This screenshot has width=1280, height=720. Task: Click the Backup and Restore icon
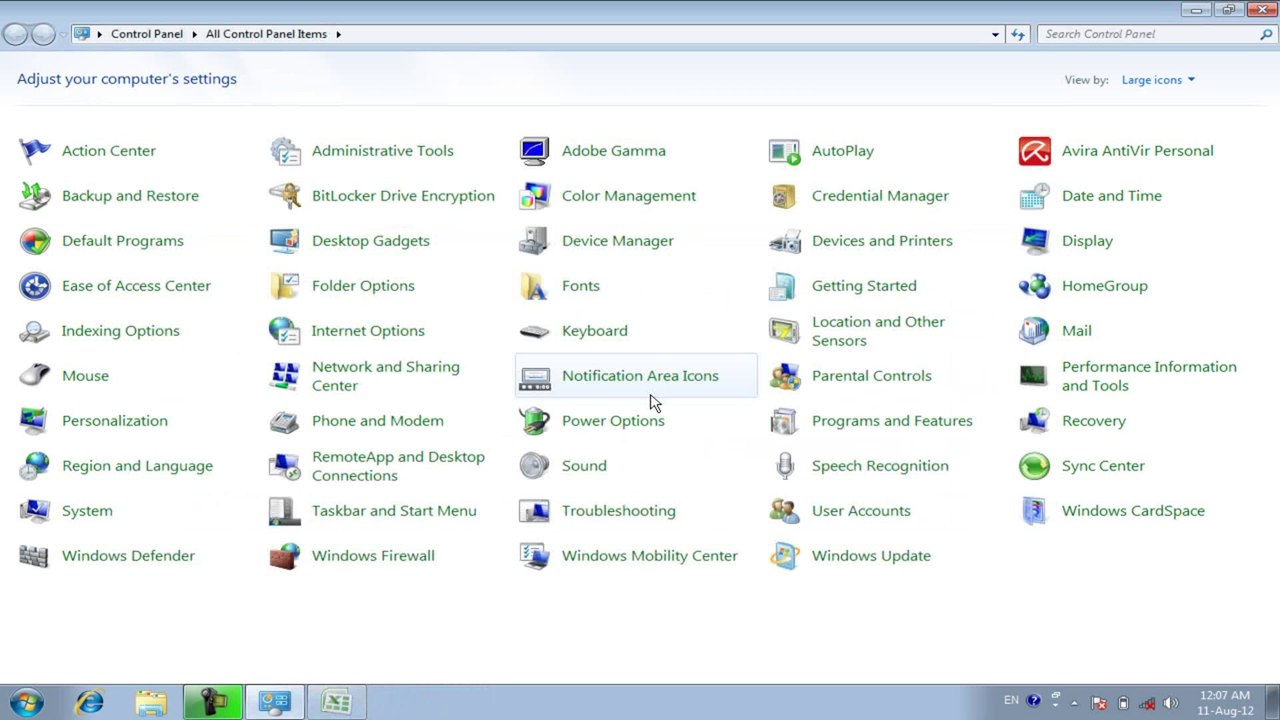35,196
